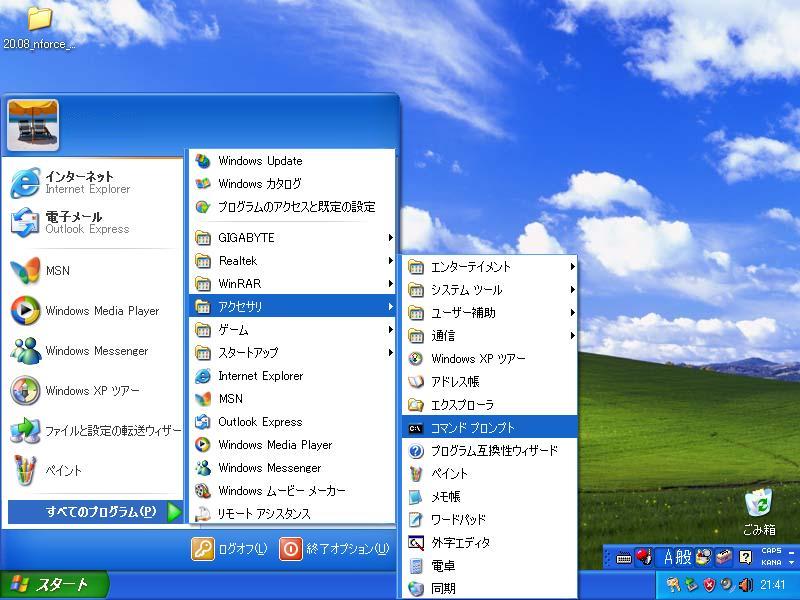Open エクスプローラ from accessories
800x600 pixels.
pyautogui.click(x=490, y=405)
